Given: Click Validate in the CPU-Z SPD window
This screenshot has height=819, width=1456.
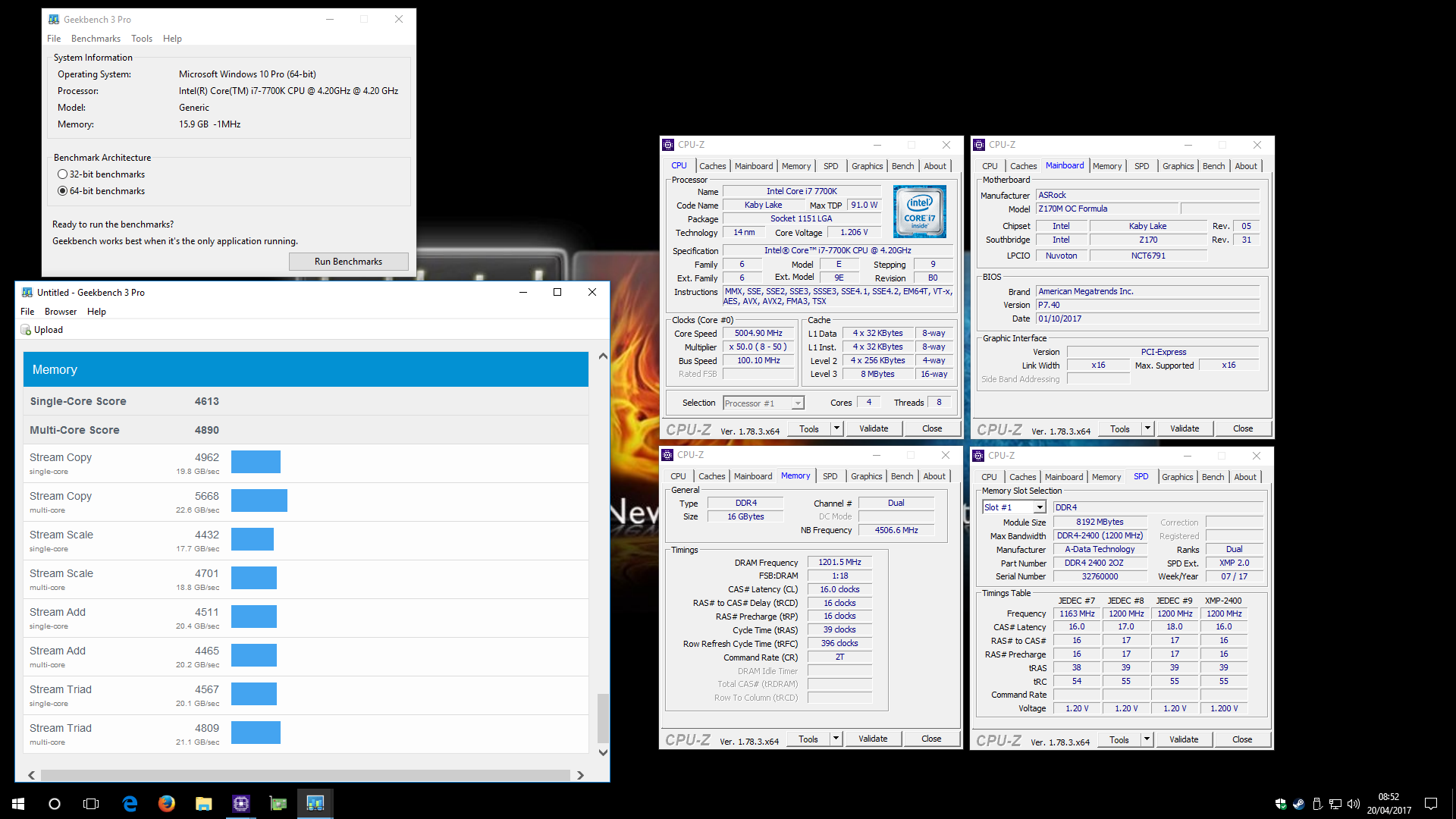Looking at the screenshot, I should click(x=1184, y=739).
